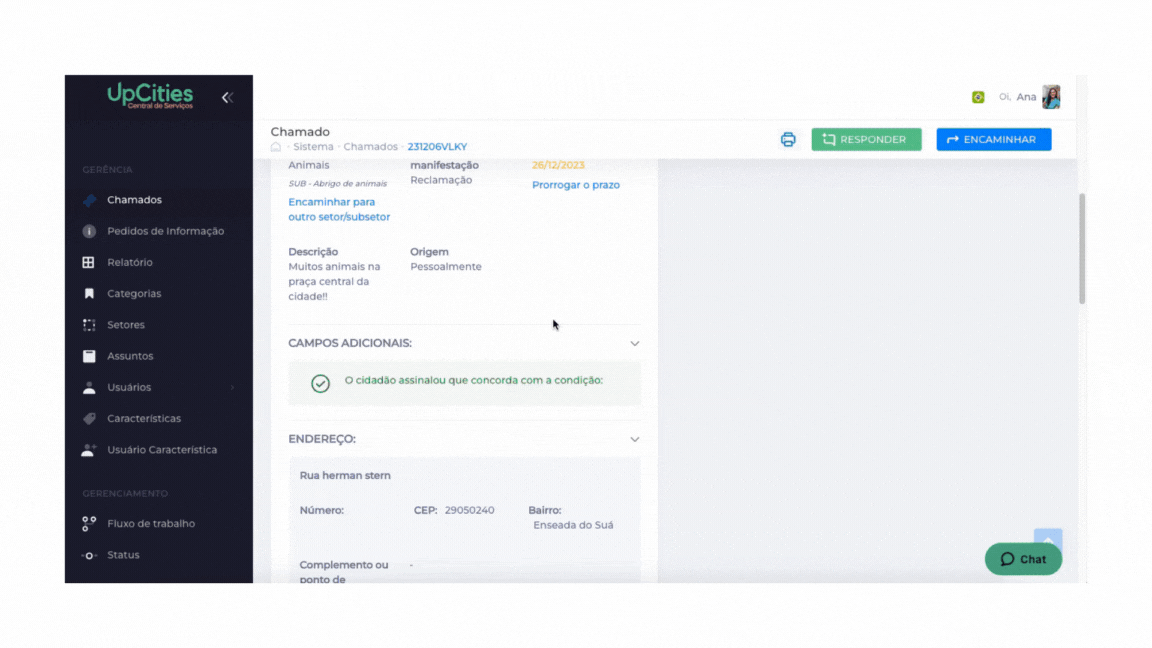Open Fluxo de trabalho menu item
The width and height of the screenshot is (1152, 648).
pyautogui.click(x=151, y=524)
